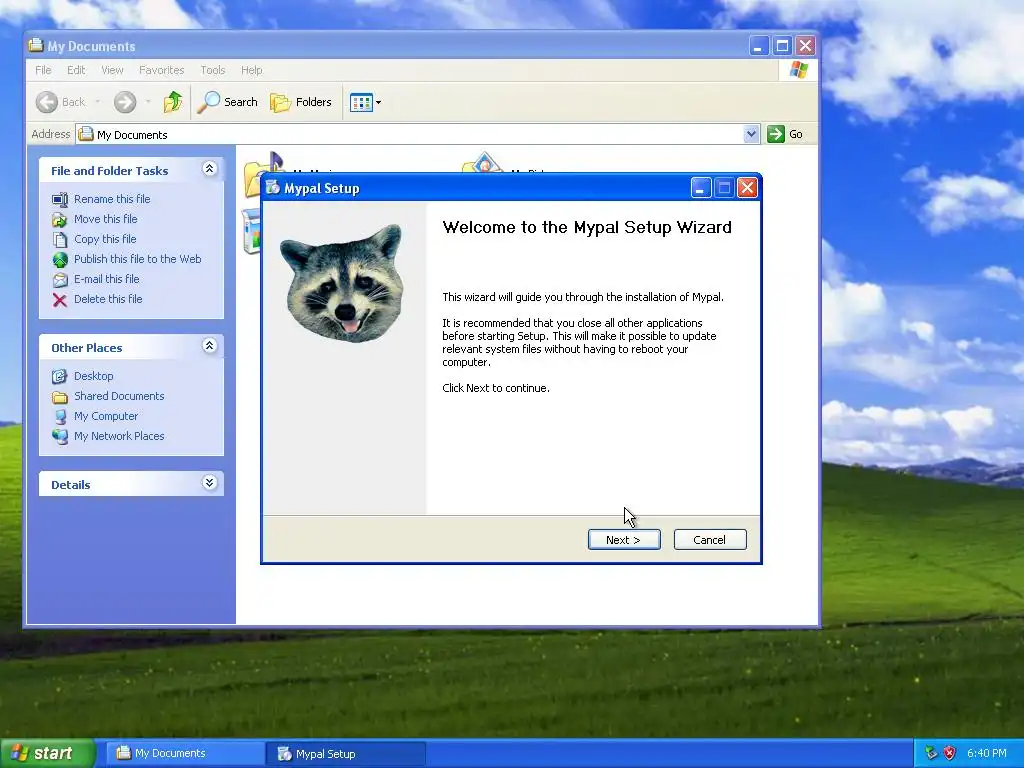Open the View menu
Screen dimensions: 1024x768
112,70
